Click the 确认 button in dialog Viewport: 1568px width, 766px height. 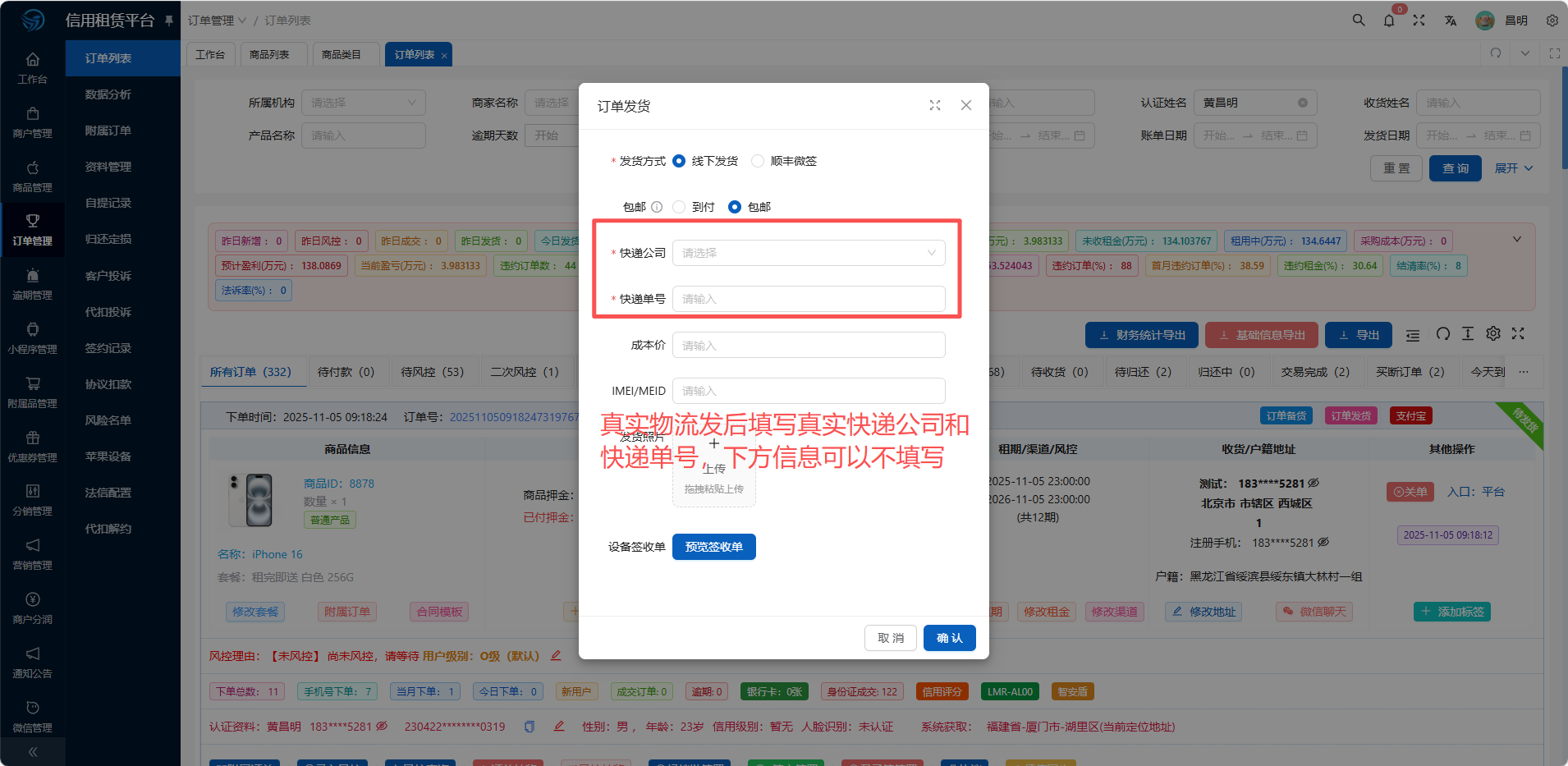coord(949,638)
